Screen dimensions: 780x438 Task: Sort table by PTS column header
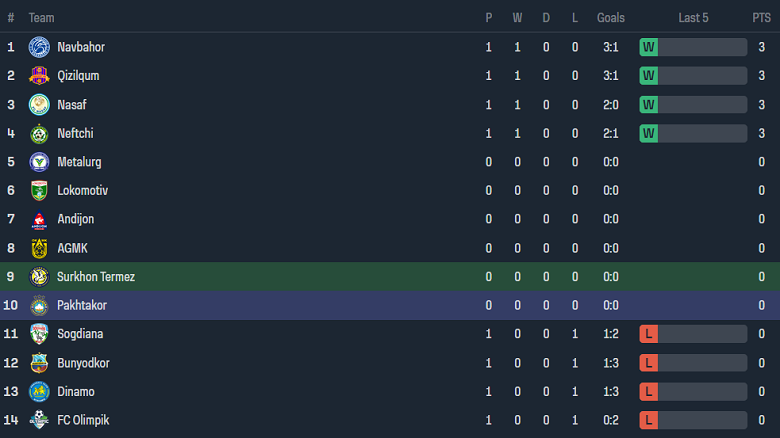click(x=761, y=18)
